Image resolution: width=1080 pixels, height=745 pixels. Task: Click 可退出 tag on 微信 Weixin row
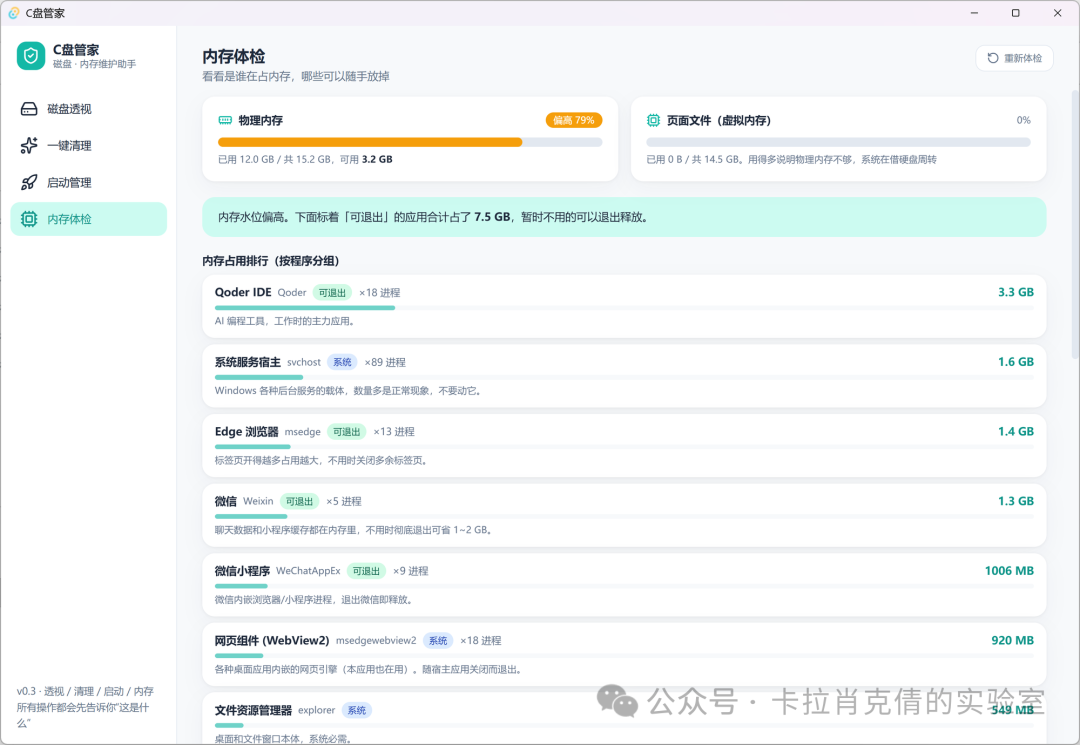tap(300, 501)
